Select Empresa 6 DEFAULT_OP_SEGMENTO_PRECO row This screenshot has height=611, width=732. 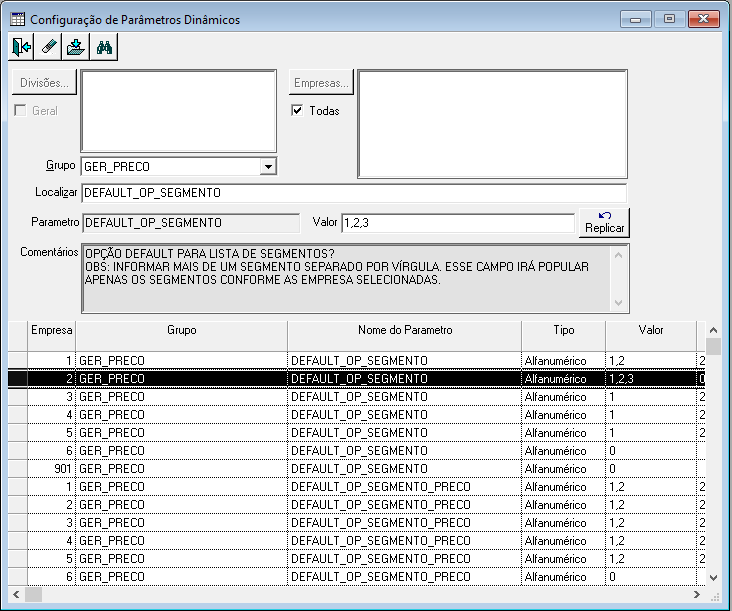click(357, 576)
